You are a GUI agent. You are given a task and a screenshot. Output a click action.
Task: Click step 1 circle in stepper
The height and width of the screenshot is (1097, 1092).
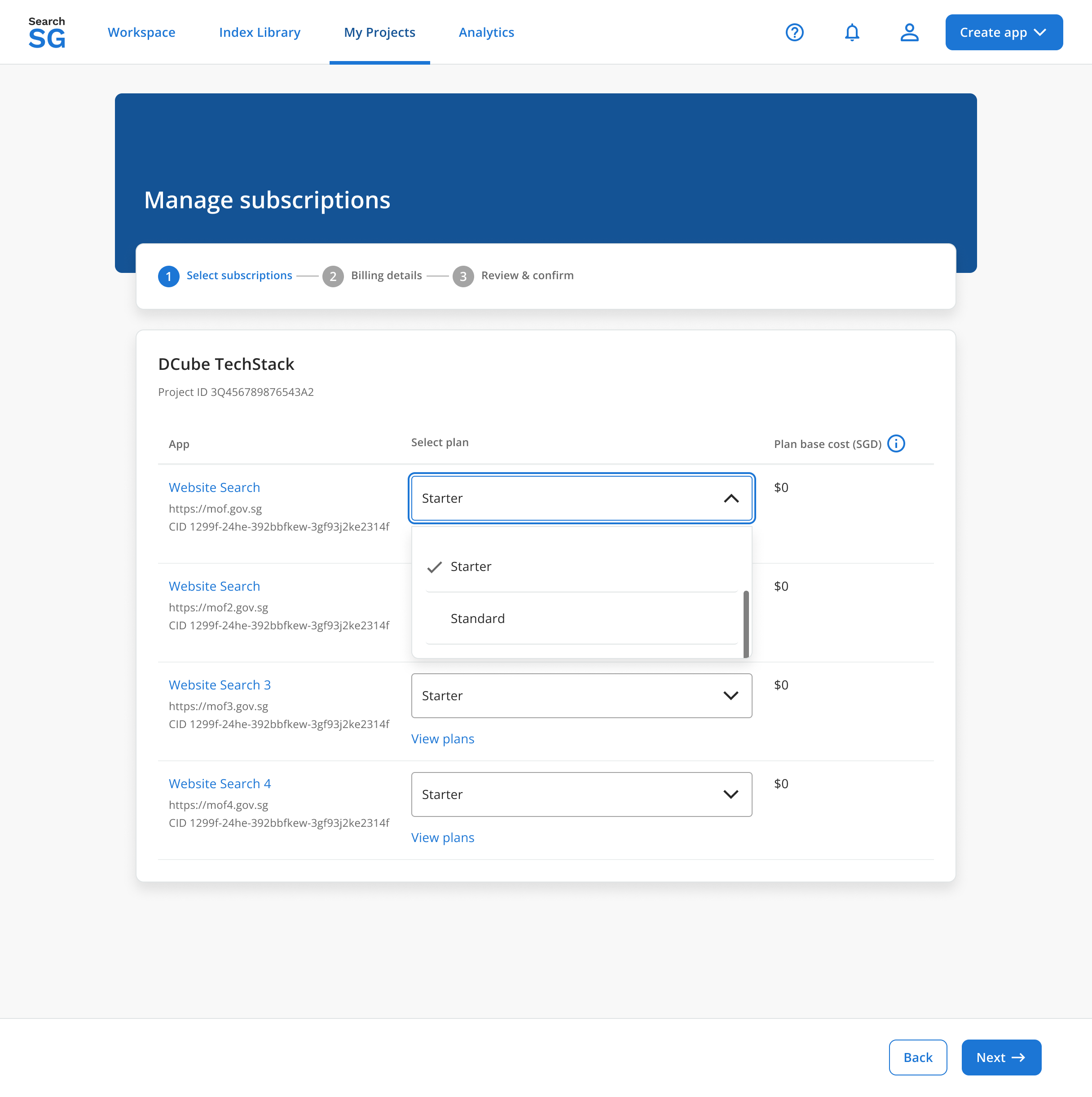169,276
